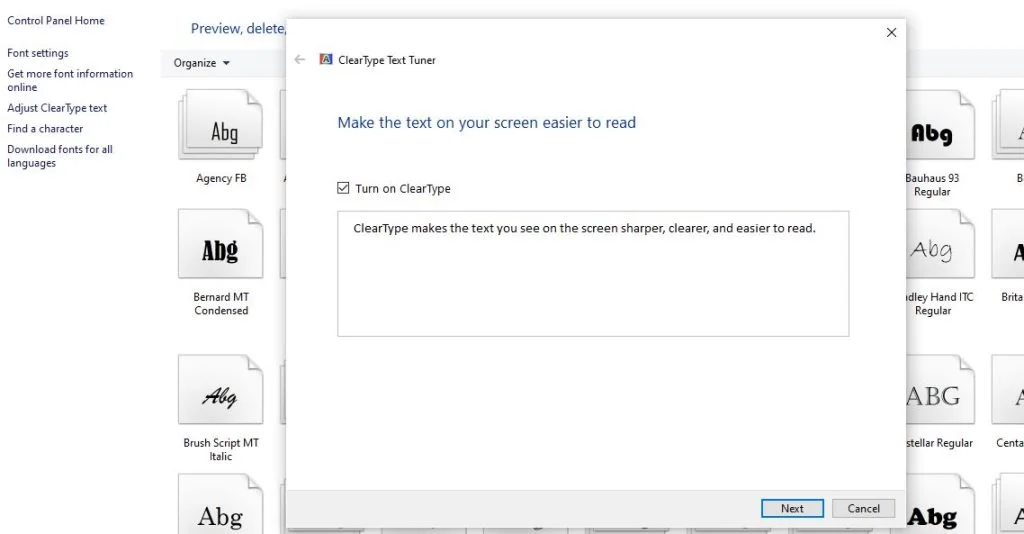Viewport: 1024px width, 534px height.
Task: Uncheck the Turn on ClearType checkbox
Action: tap(343, 188)
